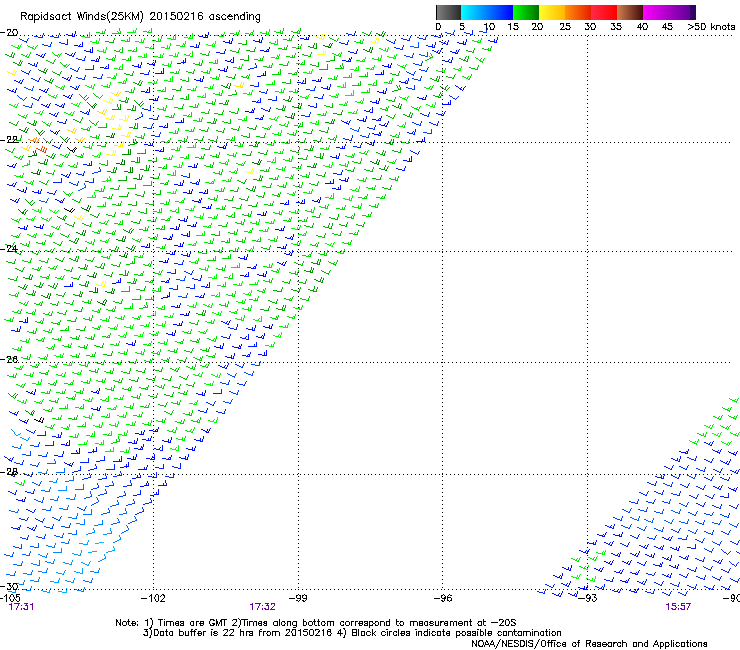Click the '-30' latitude axis label

(x=9, y=587)
